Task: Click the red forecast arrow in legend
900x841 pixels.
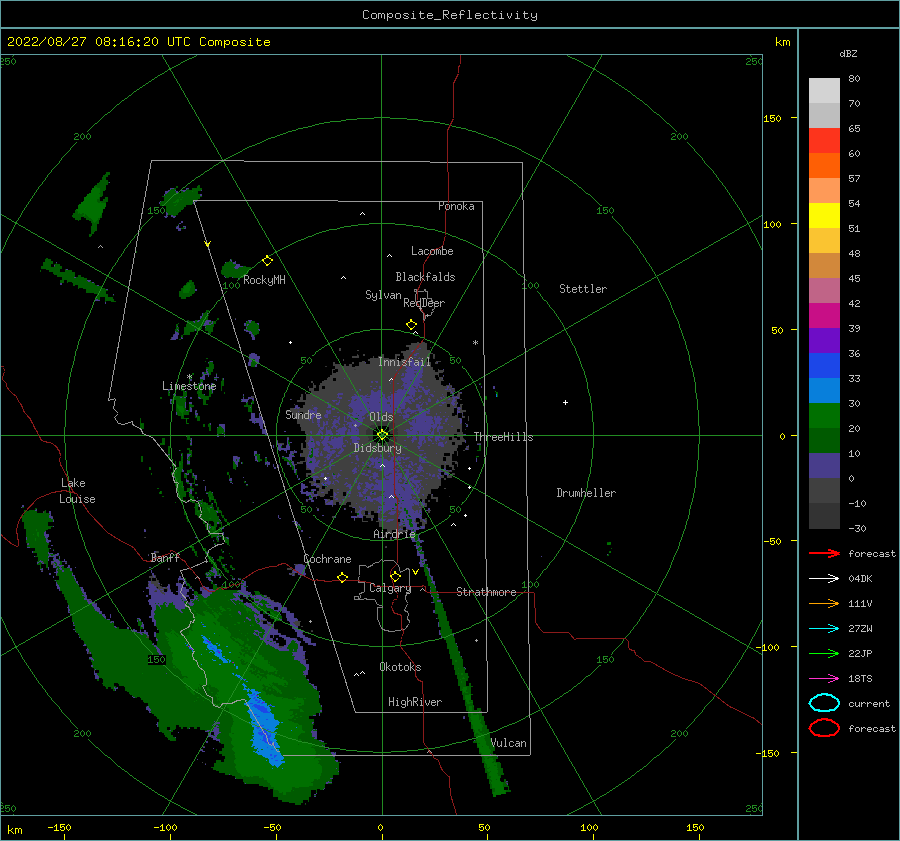Action: tap(824, 553)
